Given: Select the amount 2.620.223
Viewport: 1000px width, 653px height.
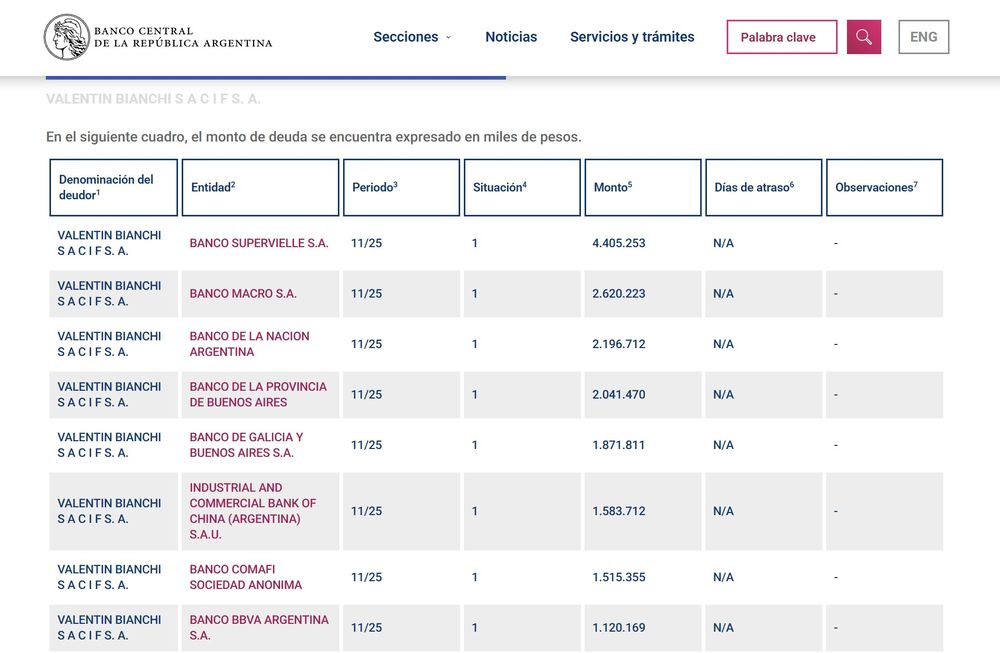Looking at the screenshot, I should tap(619, 293).
